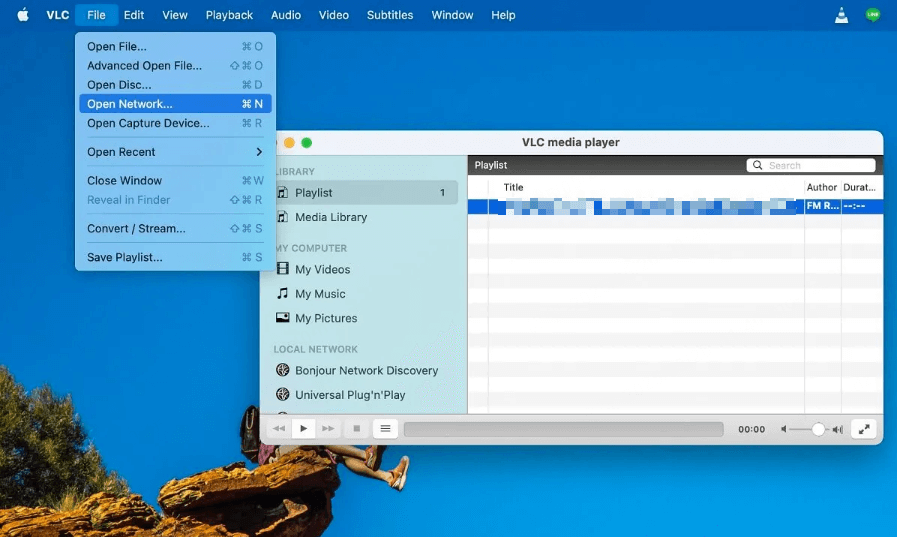The image size is (897, 537).
Task: Click the volume slider knob
Action: click(818, 429)
